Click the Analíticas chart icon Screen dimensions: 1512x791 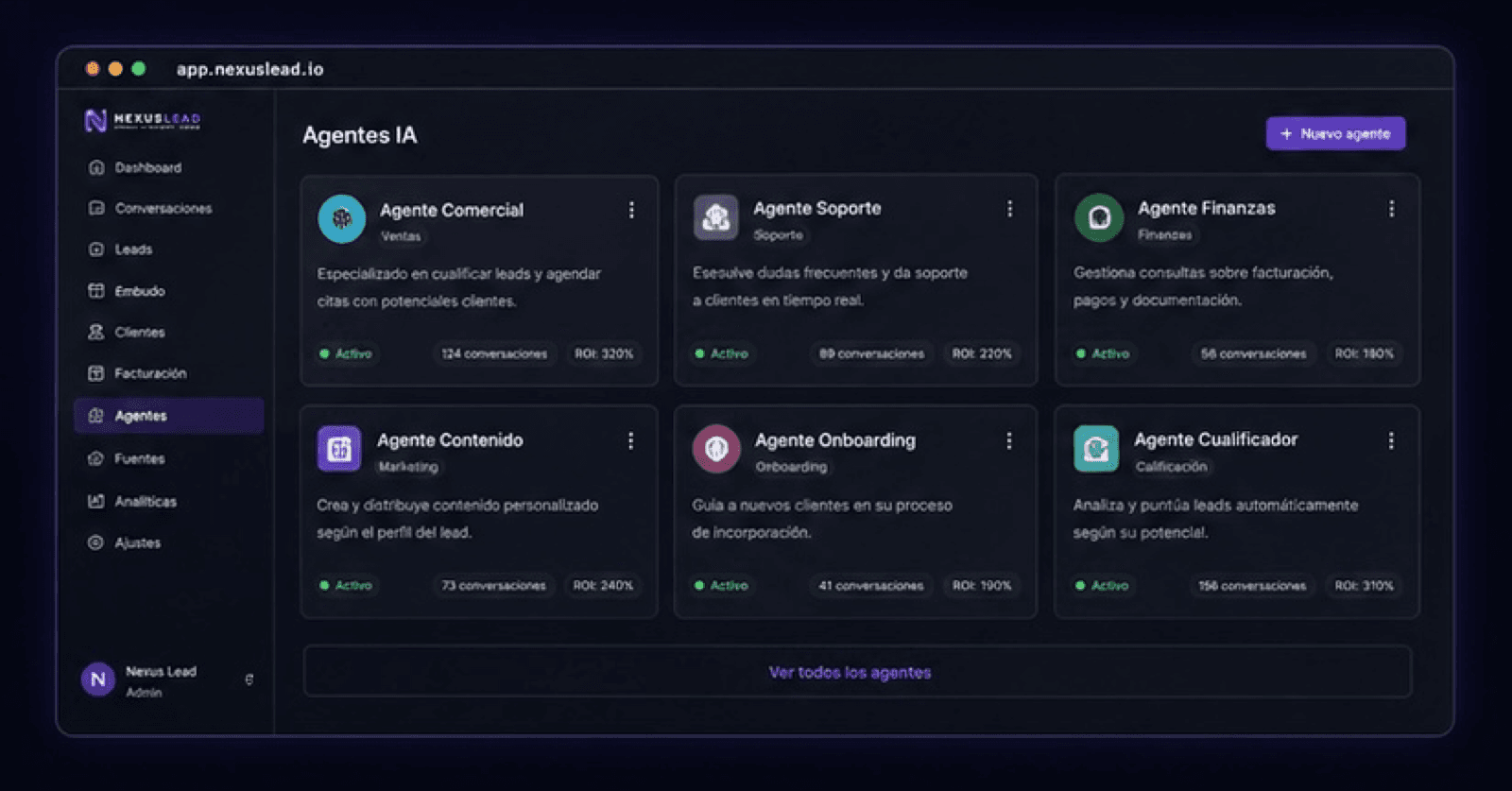click(95, 501)
